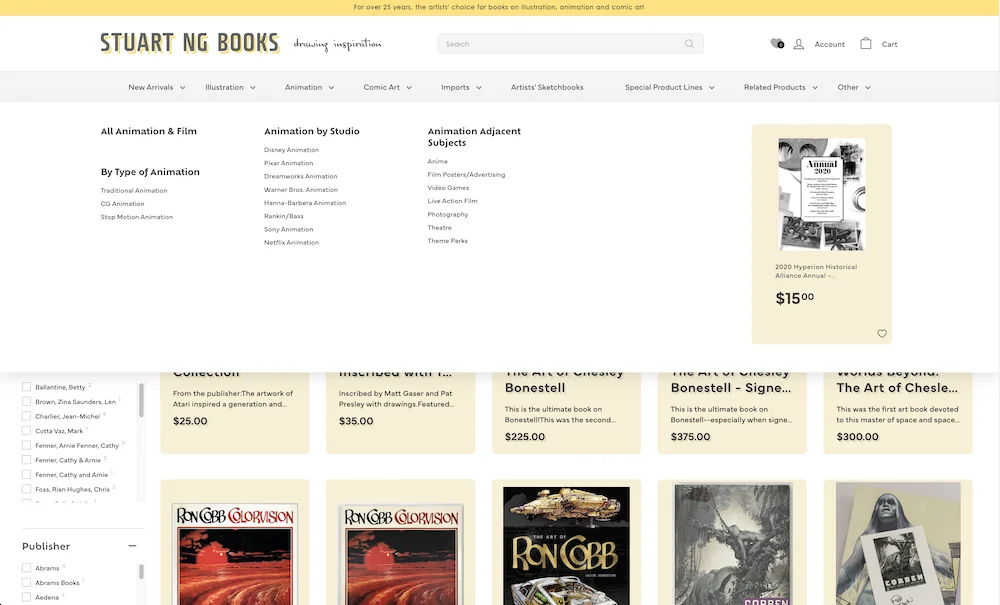Viewport: 1000px width, 605px height.
Task: Enable the Abrams Books publisher filter
Action: pyautogui.click(x=26, y=582)
